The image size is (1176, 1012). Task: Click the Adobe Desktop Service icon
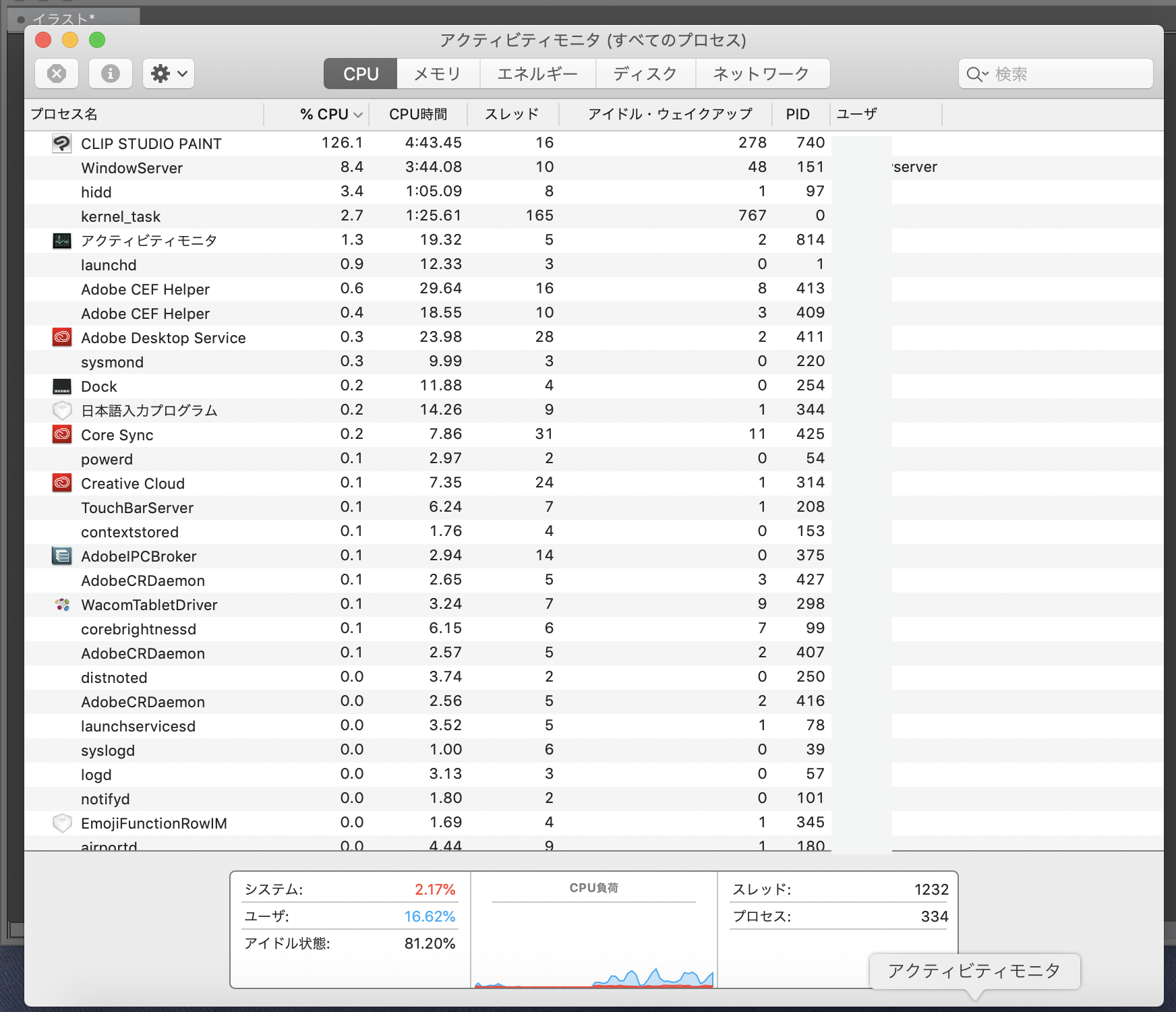pos(62,337)
